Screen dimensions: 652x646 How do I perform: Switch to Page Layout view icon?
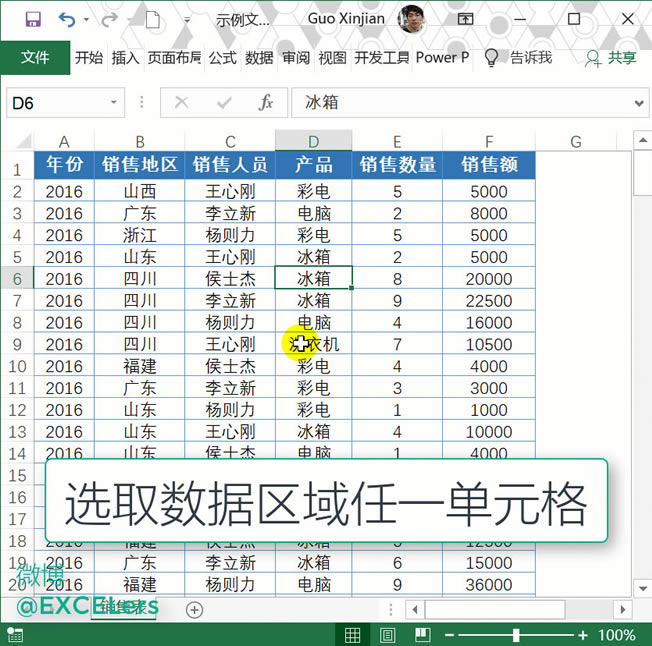point(388,635)
